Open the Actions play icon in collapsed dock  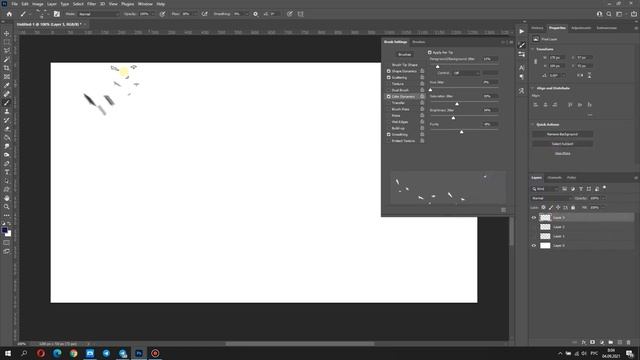(522, 31)
